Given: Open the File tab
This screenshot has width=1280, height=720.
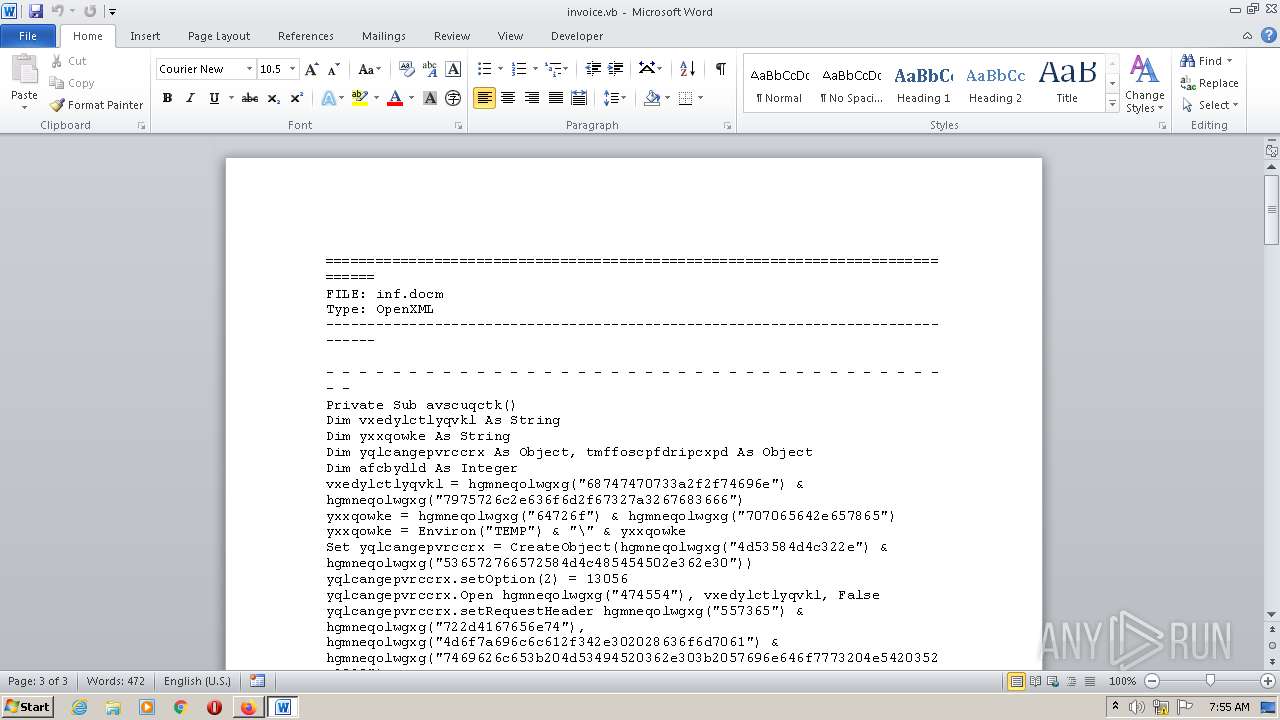Looking at the screenshot, I should pos(28,36).
